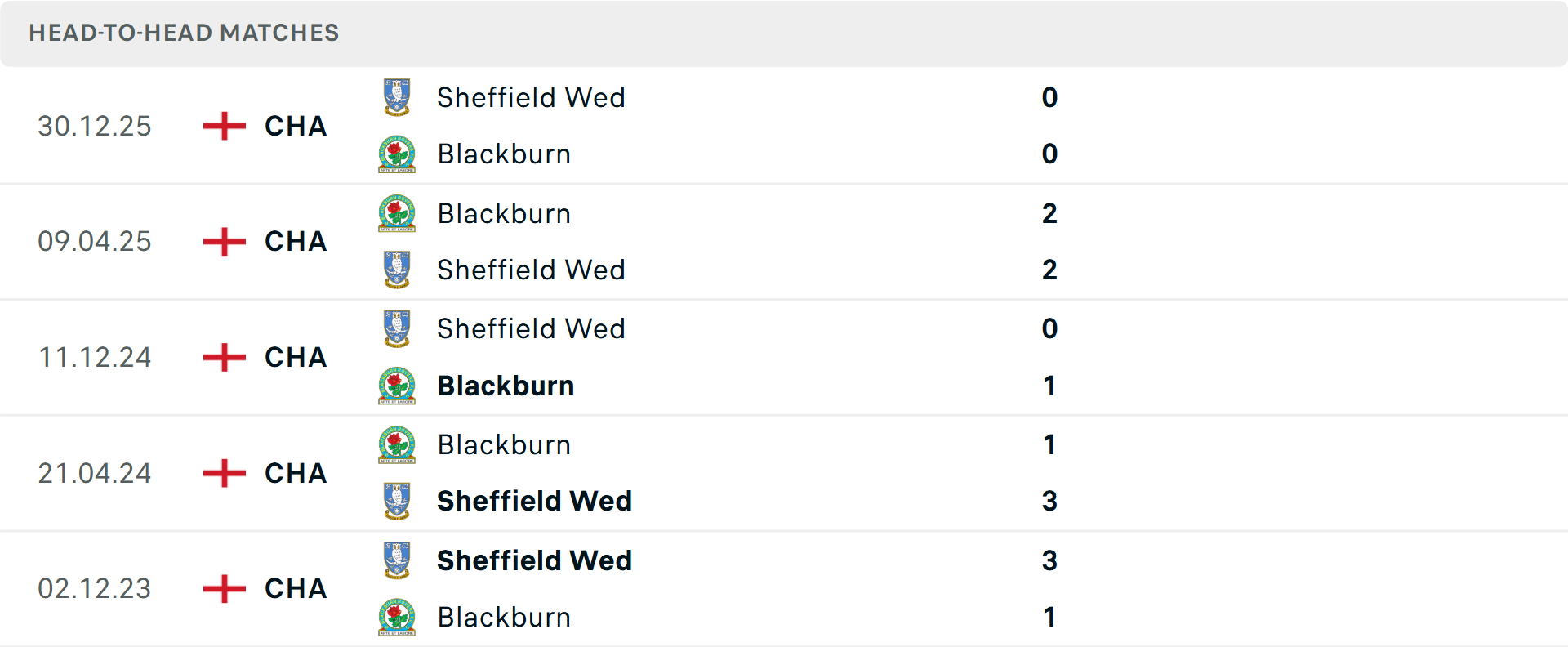Image resolution: width=1568 pixels, height=647 pixels.
Task: Click Blackburn crest in 30.12.25 match
Action: pyautogui.click(x=397, y=154)
